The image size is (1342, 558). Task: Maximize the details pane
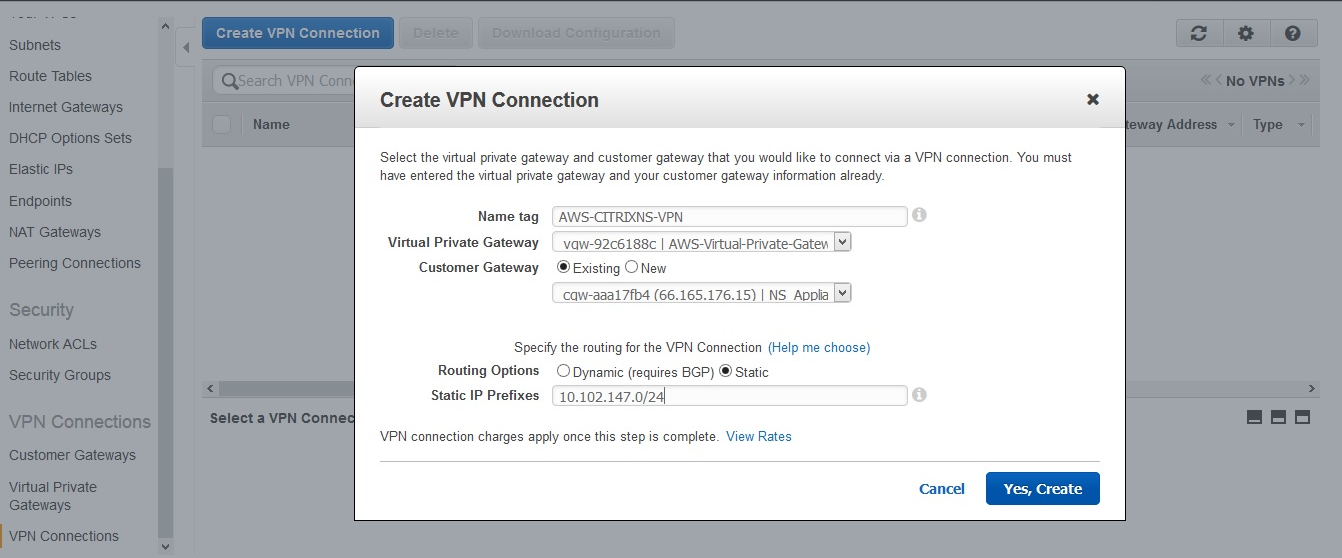coord(1302,418)
